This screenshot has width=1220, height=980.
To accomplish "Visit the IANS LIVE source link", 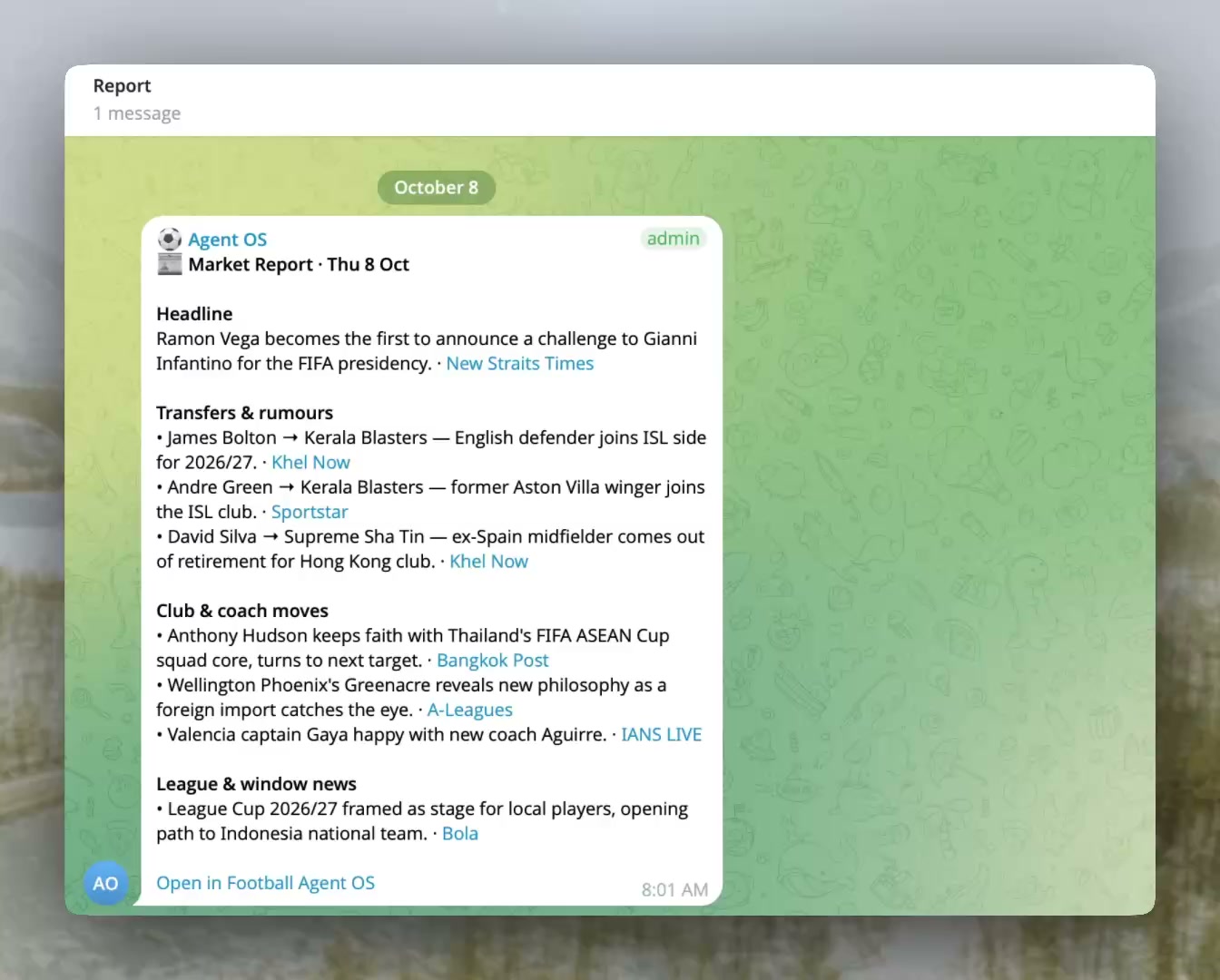I will (x=662, y=735).
